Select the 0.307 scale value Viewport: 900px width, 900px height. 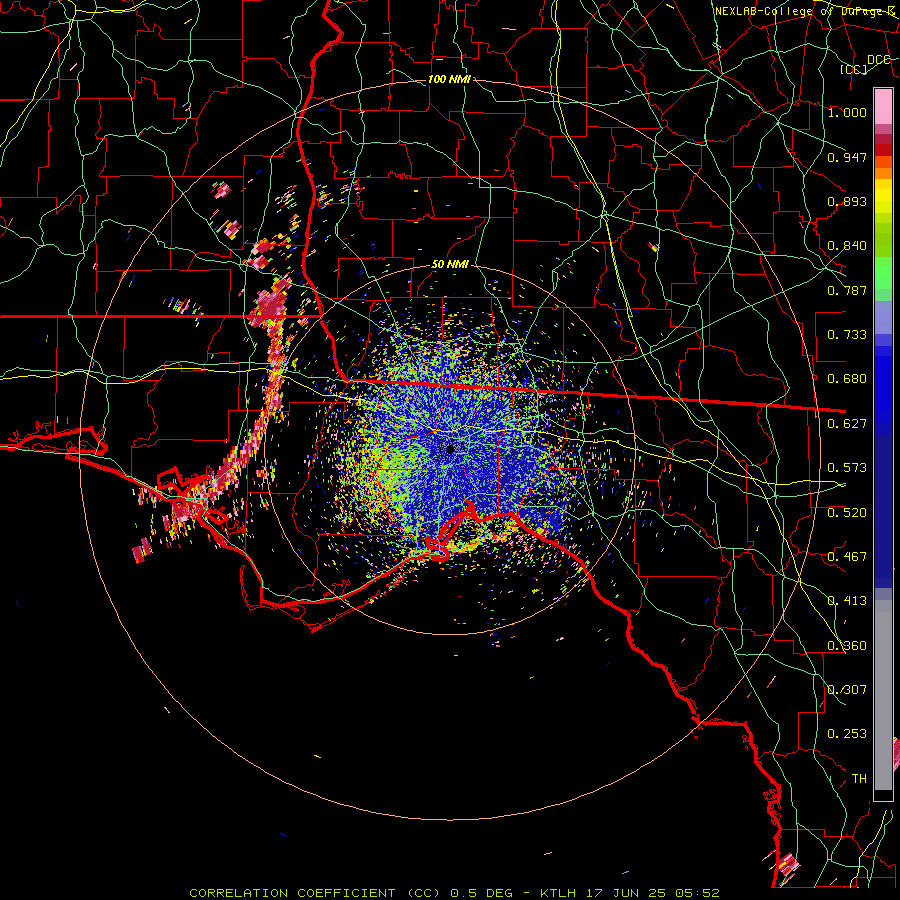click(847, 690)
